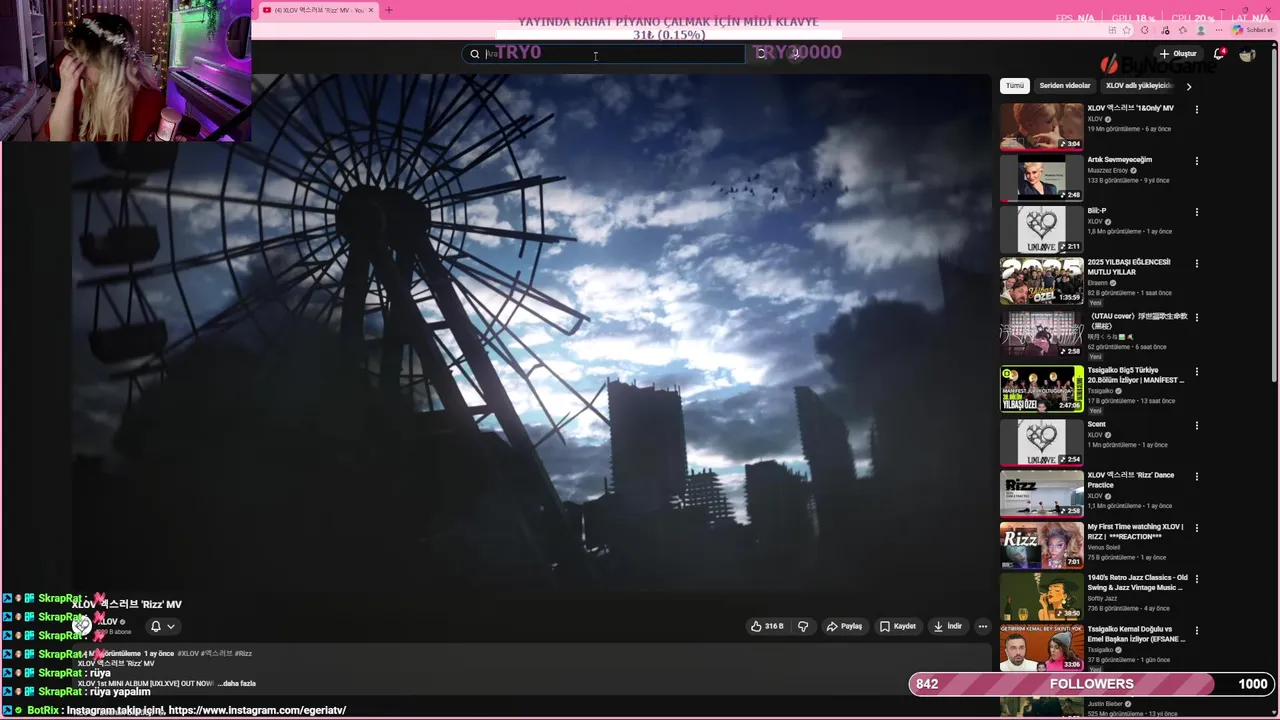Open options menu for 'Rizz' Dance Practice
The height and width of the screenshot is (720, 1280).
point(1196,476)
